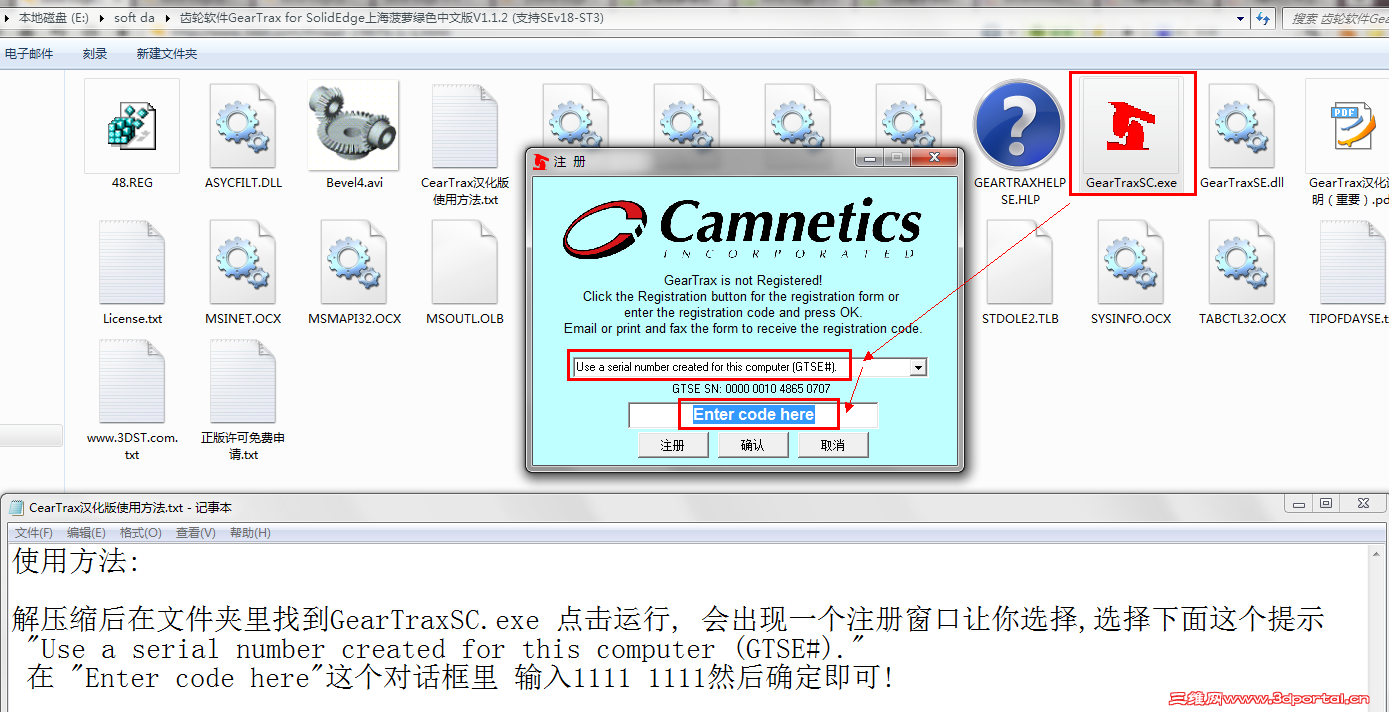
Task: Close the 注册 registration dialog
Action: click(x=935, y=158)
